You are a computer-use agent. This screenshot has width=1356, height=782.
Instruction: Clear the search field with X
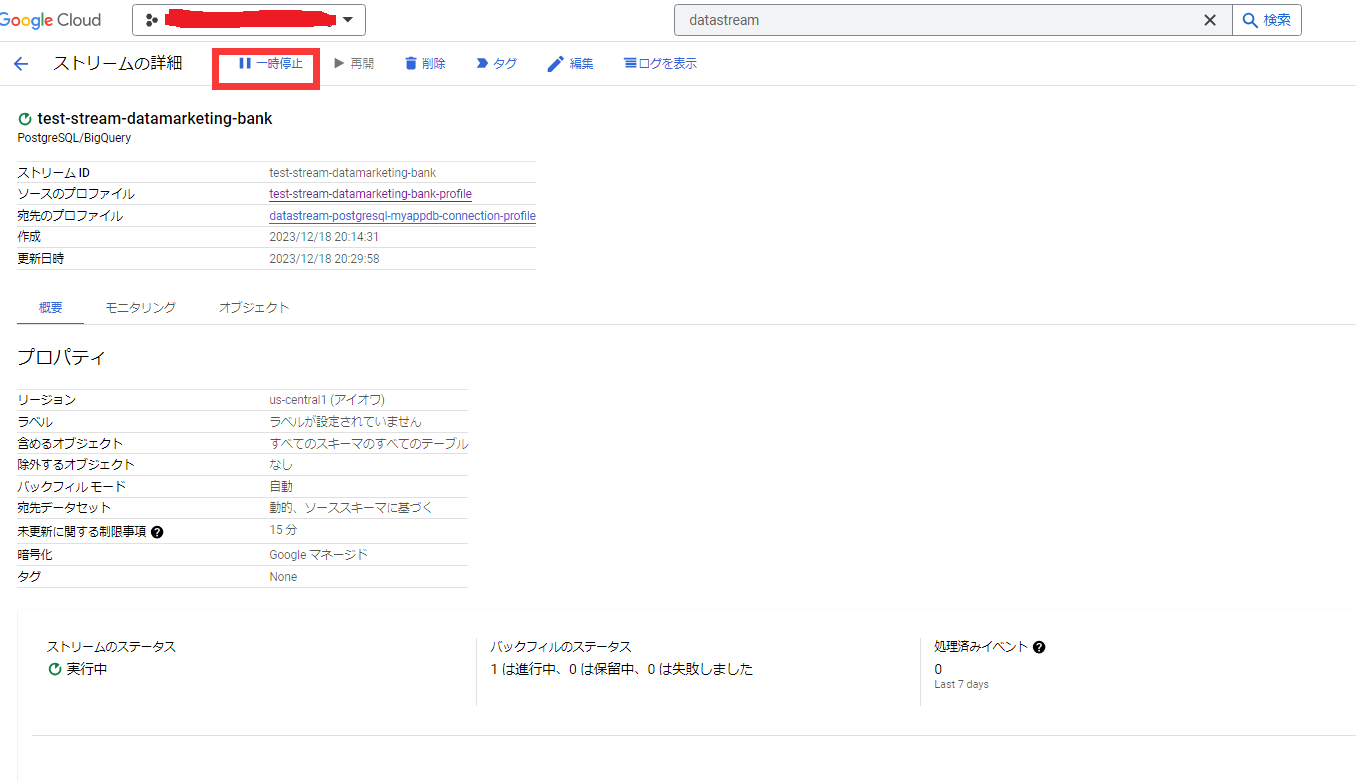1209,20
